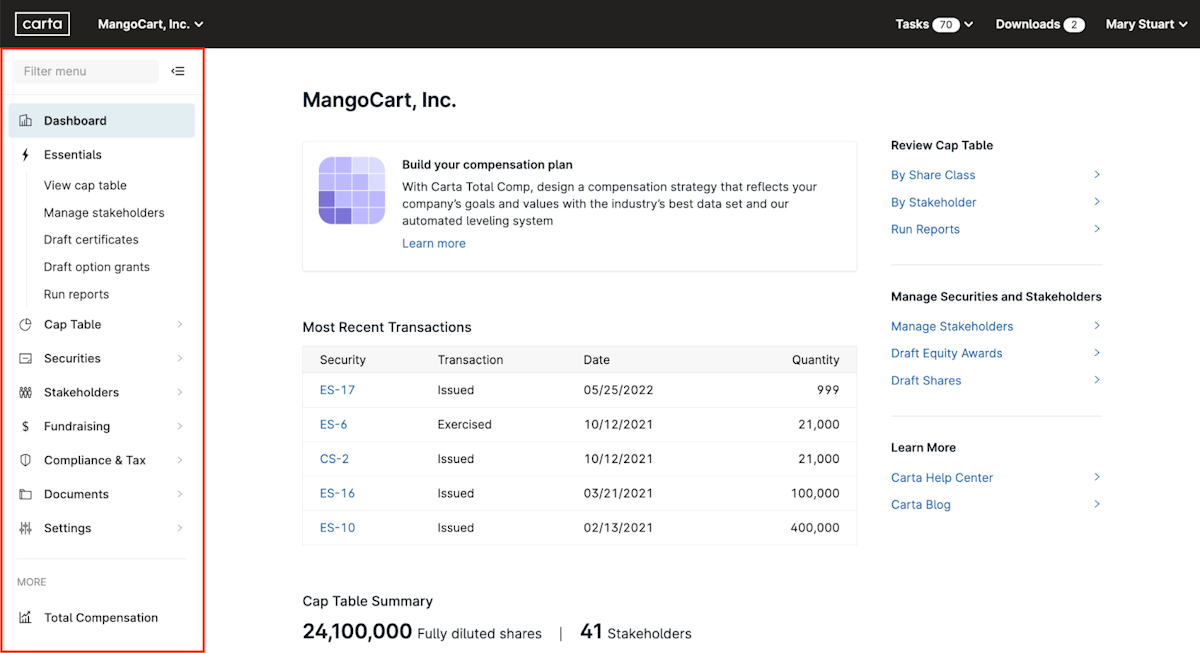Screen dimensions: 1200x653
Task: Click the Carta logo in the top bar
Action: pos(42,23)
